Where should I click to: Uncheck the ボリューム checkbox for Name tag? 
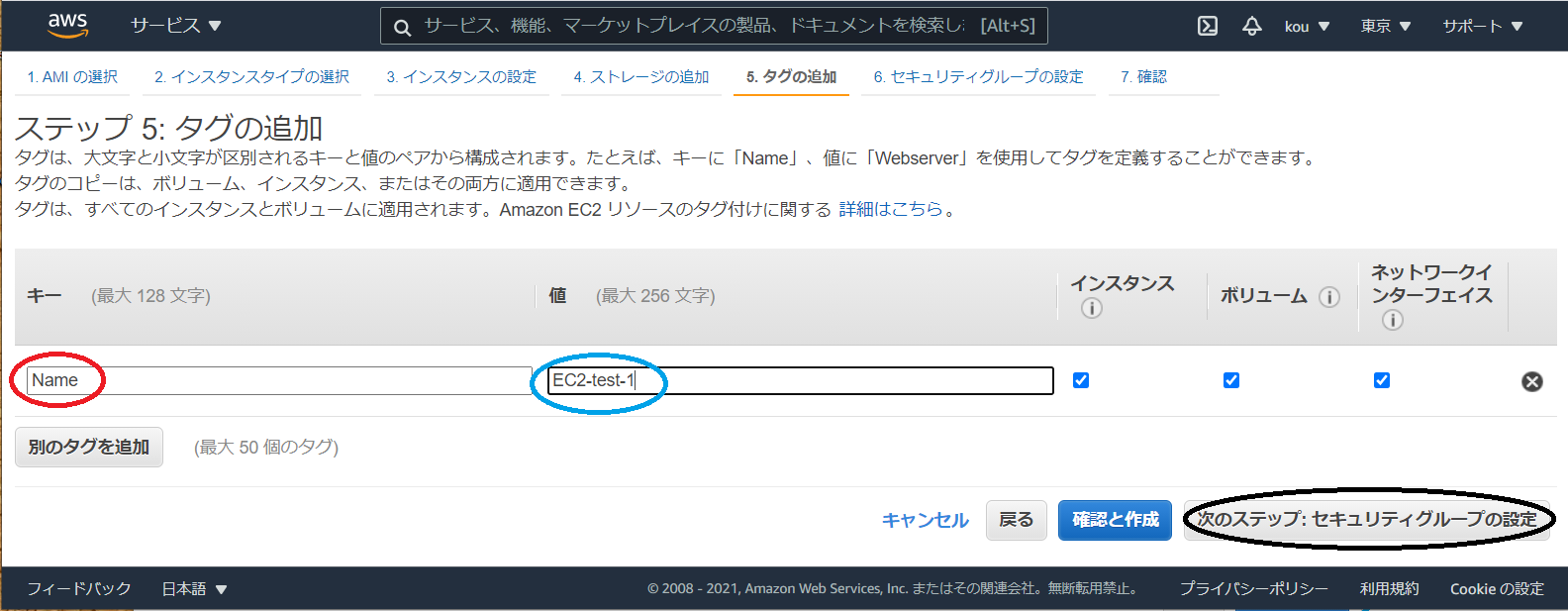tap(1231, 380)
